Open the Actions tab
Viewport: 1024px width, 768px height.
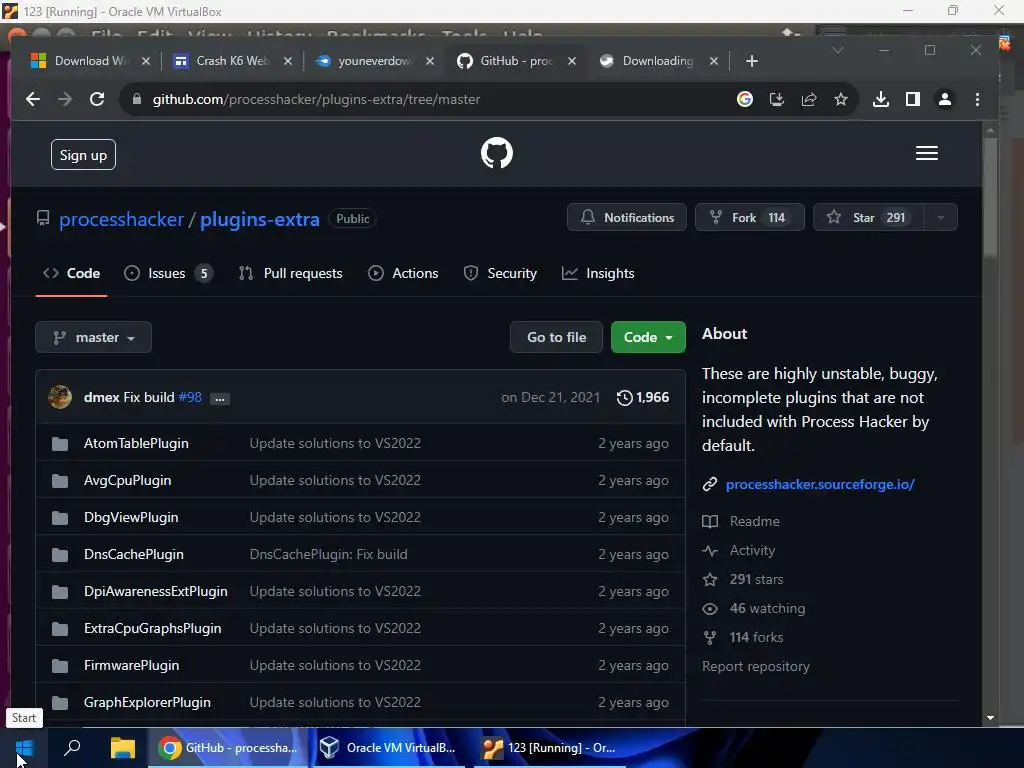[403, 273]
